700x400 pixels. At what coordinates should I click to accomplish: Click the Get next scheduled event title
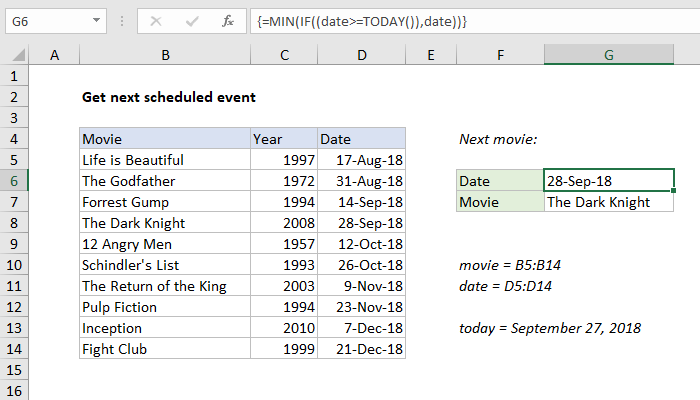pyautogui.click(x=168, y=97)
